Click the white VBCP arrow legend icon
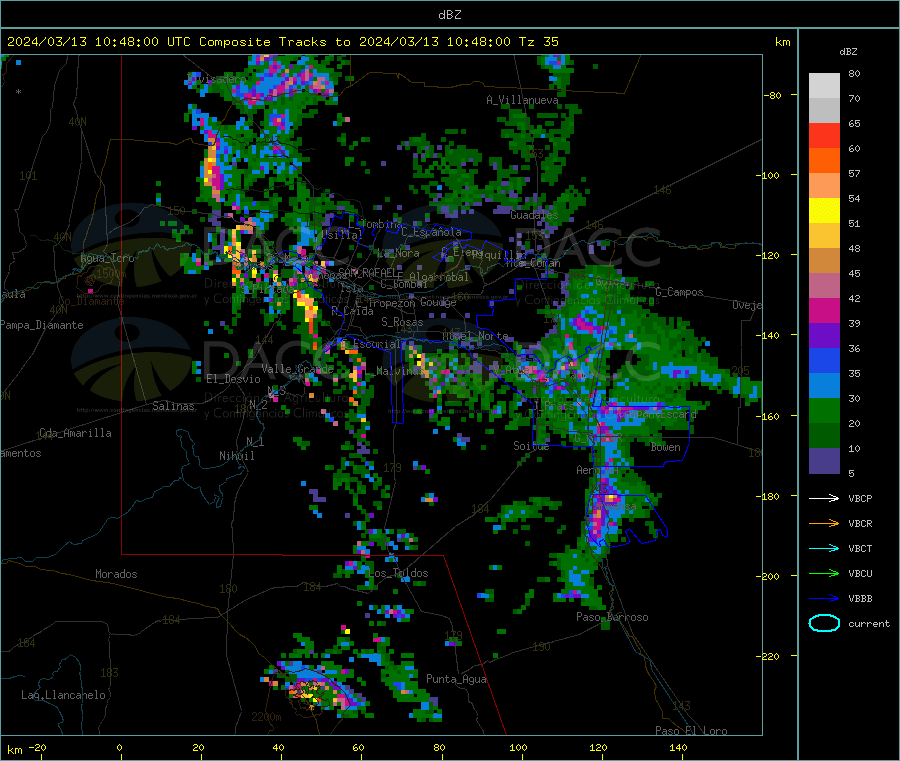 824,498
